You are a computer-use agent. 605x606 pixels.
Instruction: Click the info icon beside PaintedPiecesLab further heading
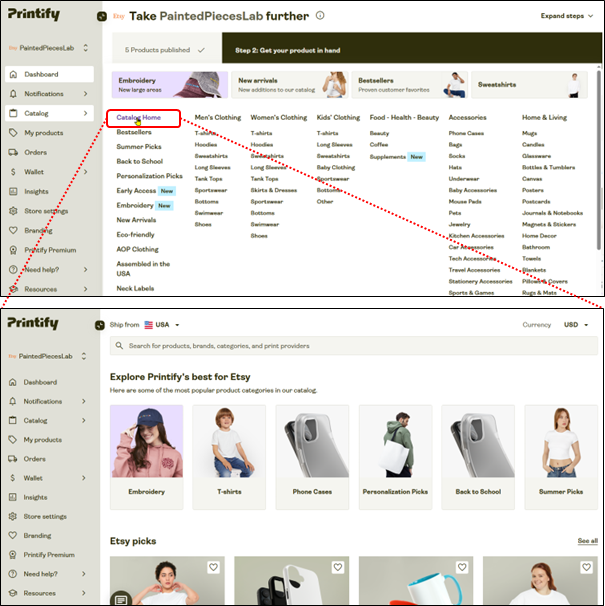click(320, 16)
